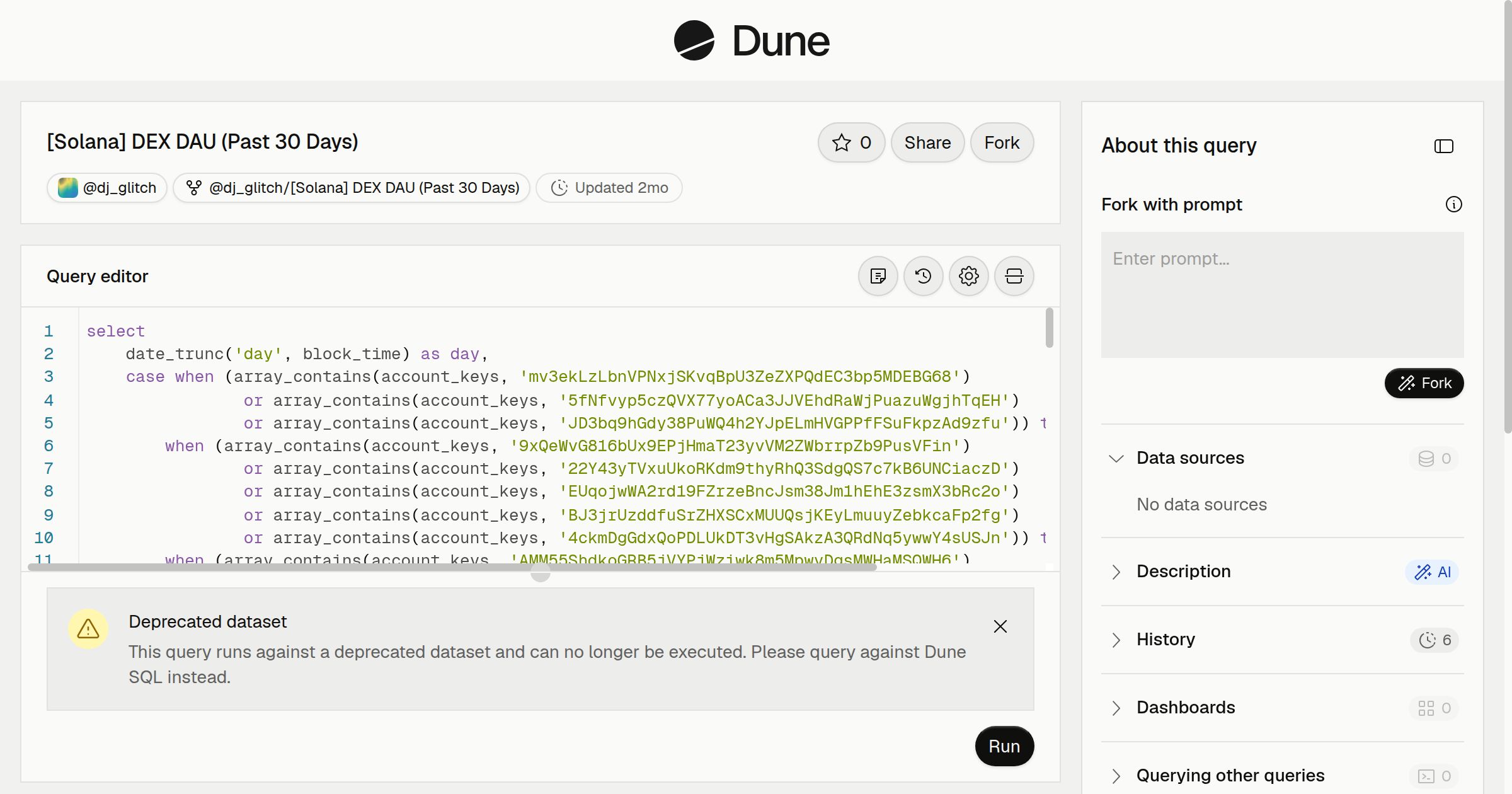
Task: Click the 'No data sources' text
Action: [1201, 504]
